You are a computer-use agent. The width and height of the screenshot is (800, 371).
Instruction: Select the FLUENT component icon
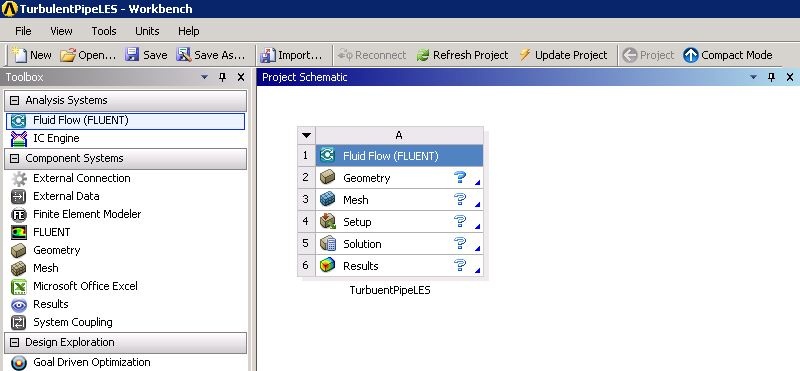coord(18,232)
